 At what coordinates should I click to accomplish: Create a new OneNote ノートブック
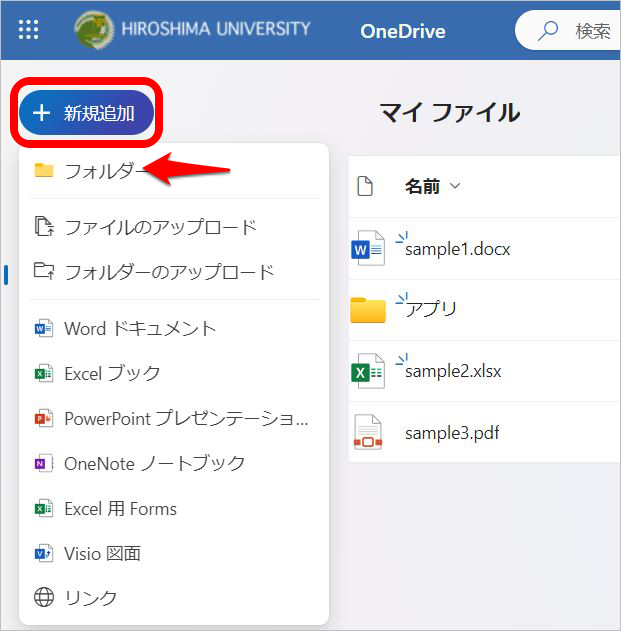[154, 463]
